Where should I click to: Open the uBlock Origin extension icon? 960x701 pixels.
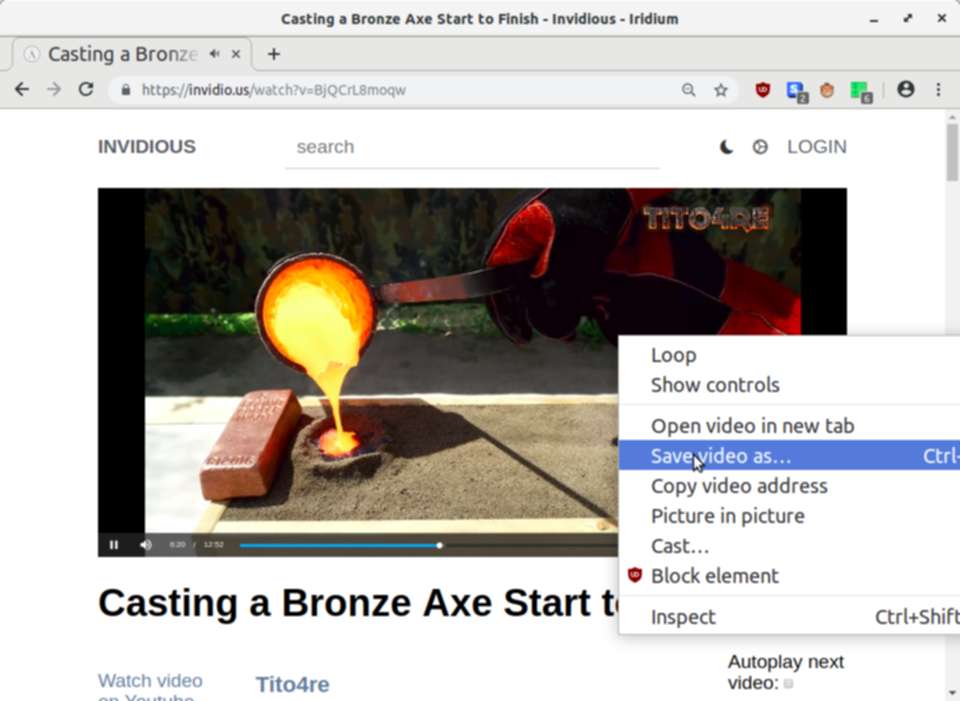[762, 90]
